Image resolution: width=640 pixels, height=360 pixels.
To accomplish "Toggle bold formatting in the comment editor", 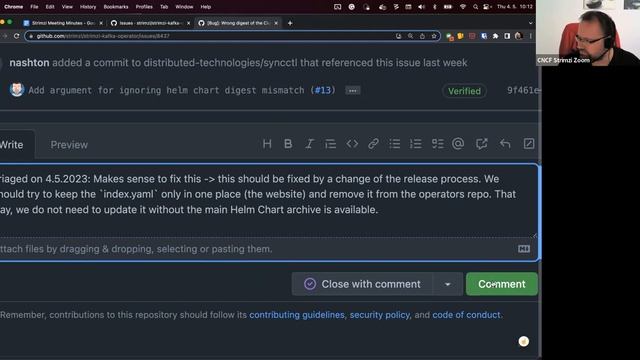I will (x=288, y=144).
